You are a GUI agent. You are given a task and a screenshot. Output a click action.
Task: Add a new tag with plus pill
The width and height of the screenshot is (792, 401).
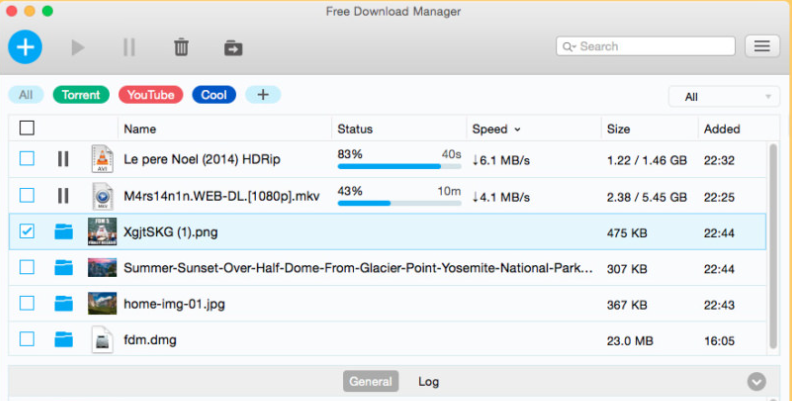coord(263,94)
